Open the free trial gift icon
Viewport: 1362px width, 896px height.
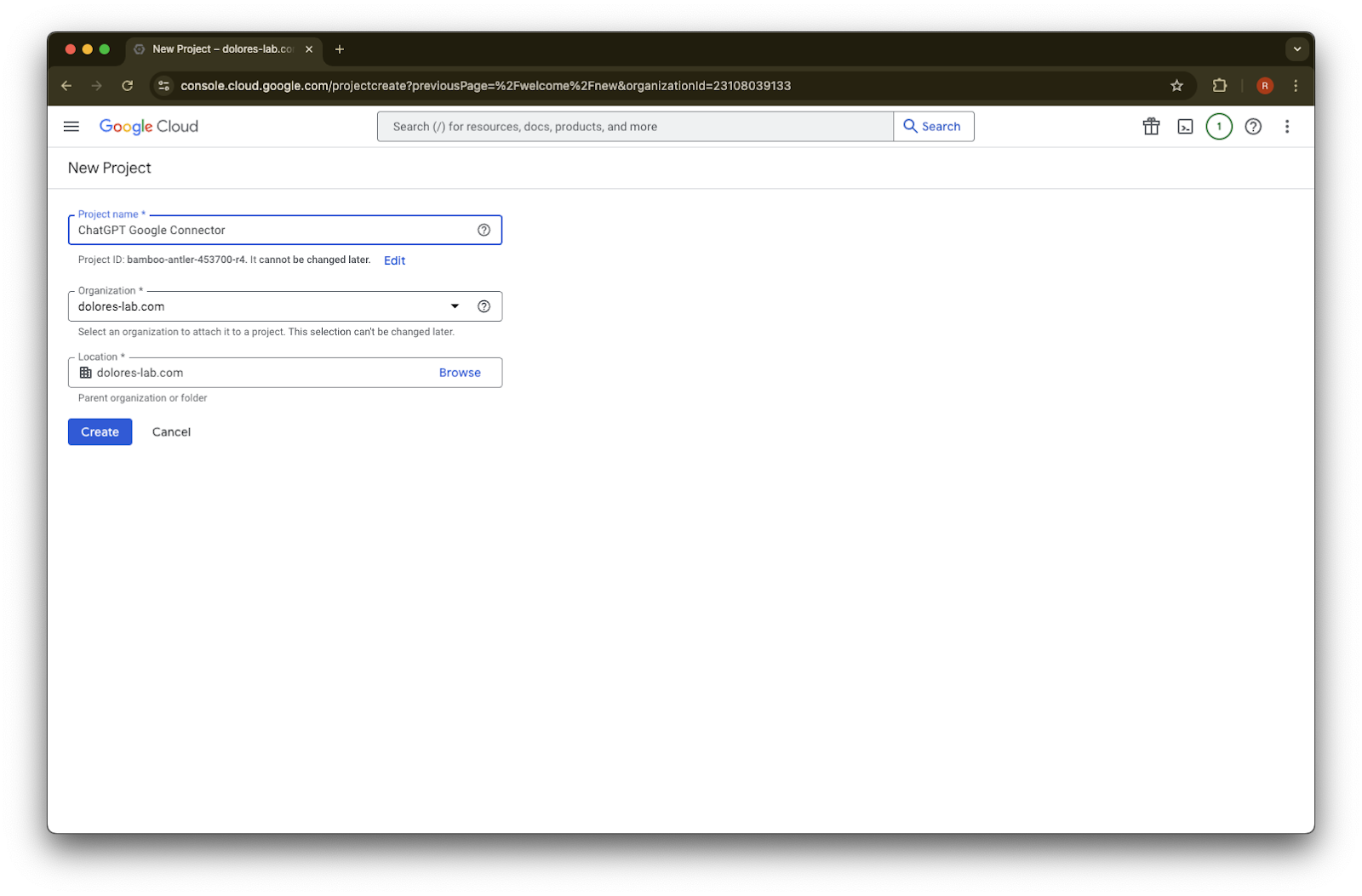point(1151,127)
